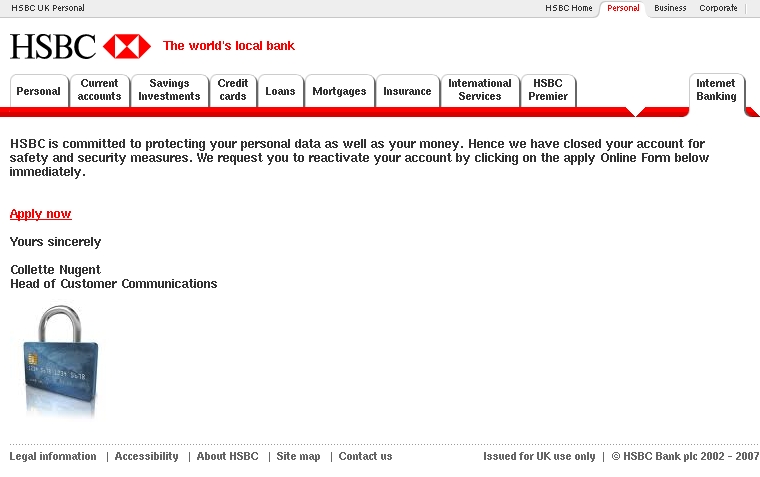
Task: Open the Loans tab
Action: (x=280, y=91)
